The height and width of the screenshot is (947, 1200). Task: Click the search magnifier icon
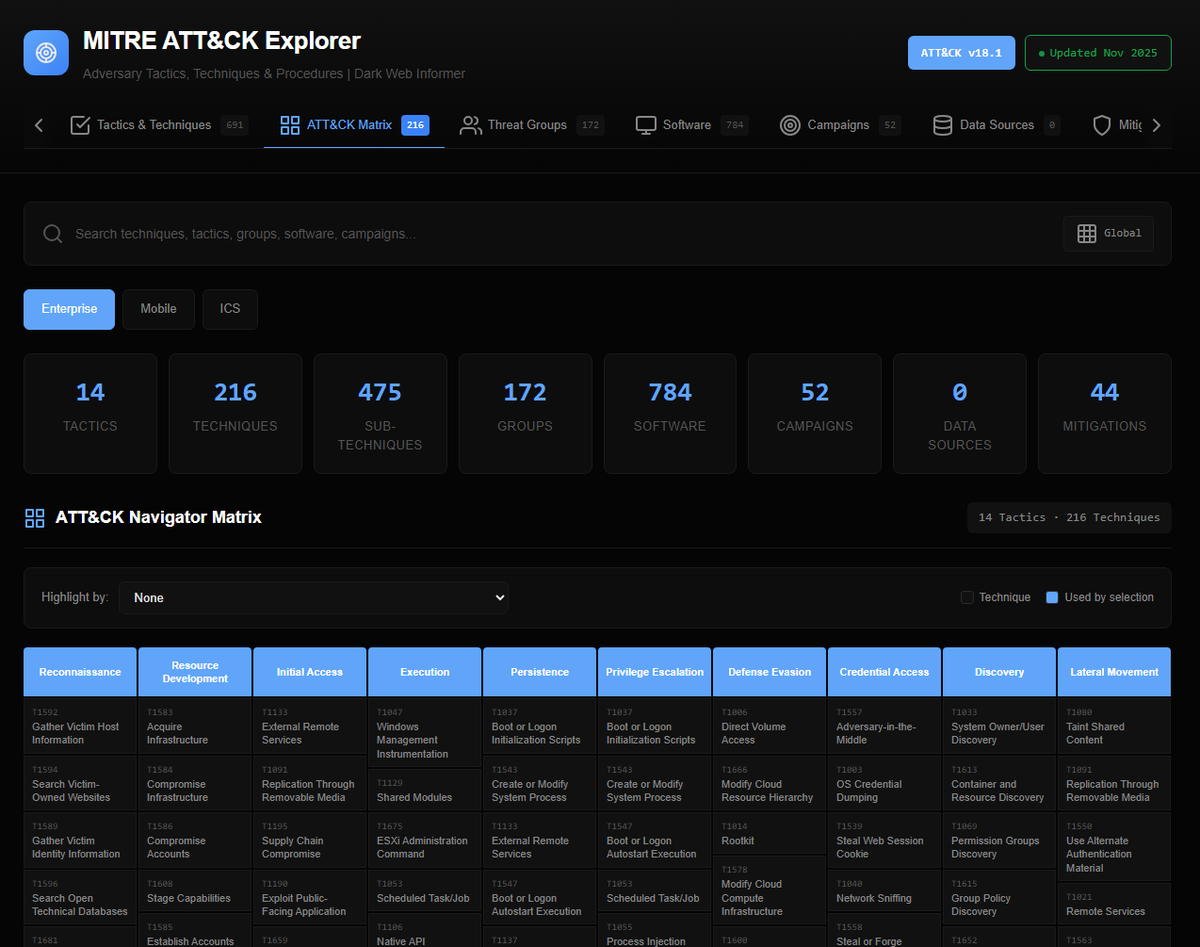click(x=53, y=234)
